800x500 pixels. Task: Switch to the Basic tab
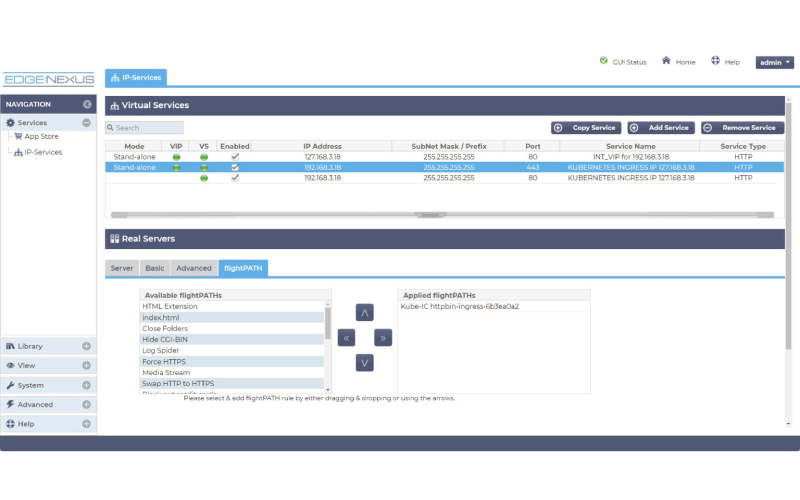click(x=155, y=268)
